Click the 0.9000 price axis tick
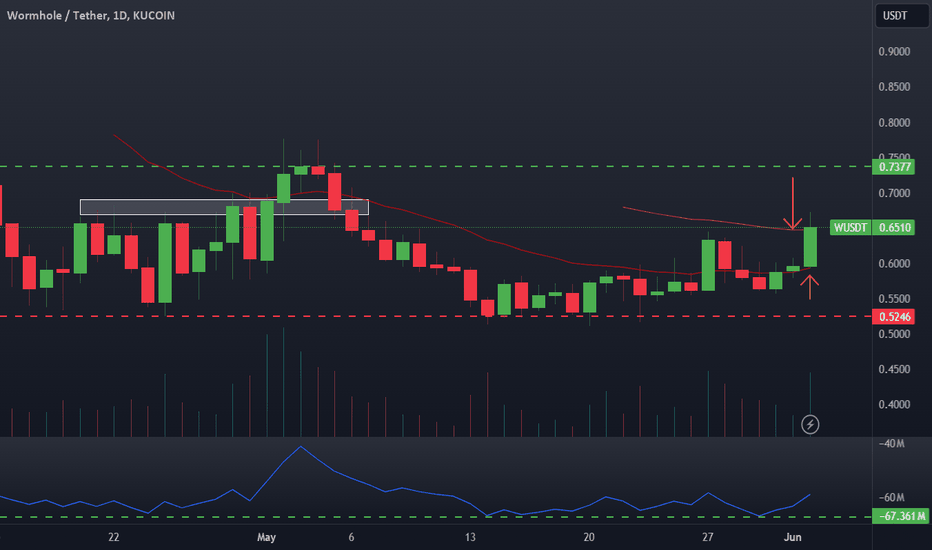Screen dimensions: 932x550 click(894, 52)
